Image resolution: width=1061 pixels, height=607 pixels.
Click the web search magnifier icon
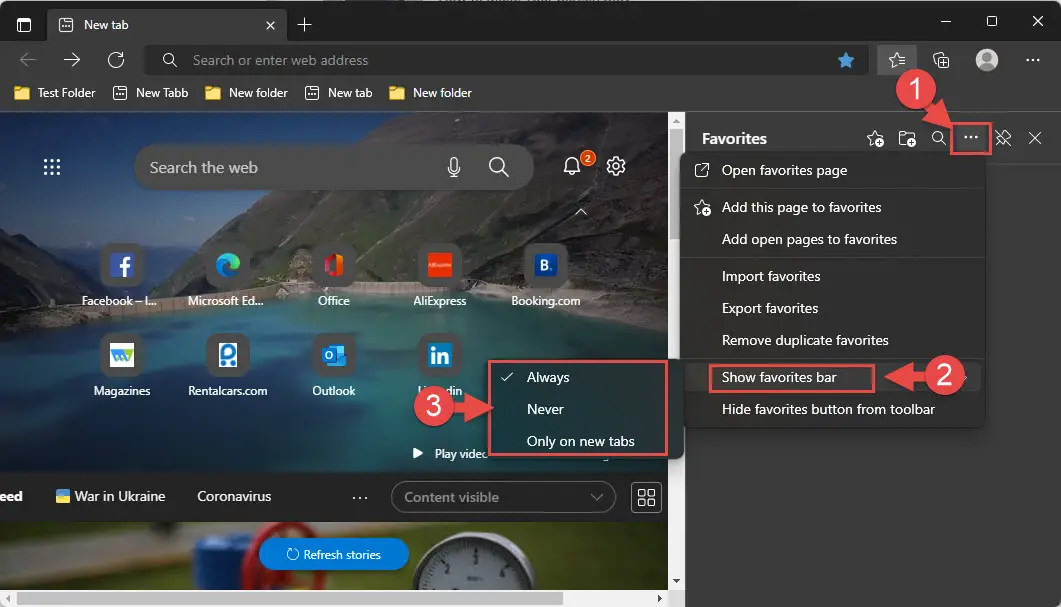pos(499,167)
